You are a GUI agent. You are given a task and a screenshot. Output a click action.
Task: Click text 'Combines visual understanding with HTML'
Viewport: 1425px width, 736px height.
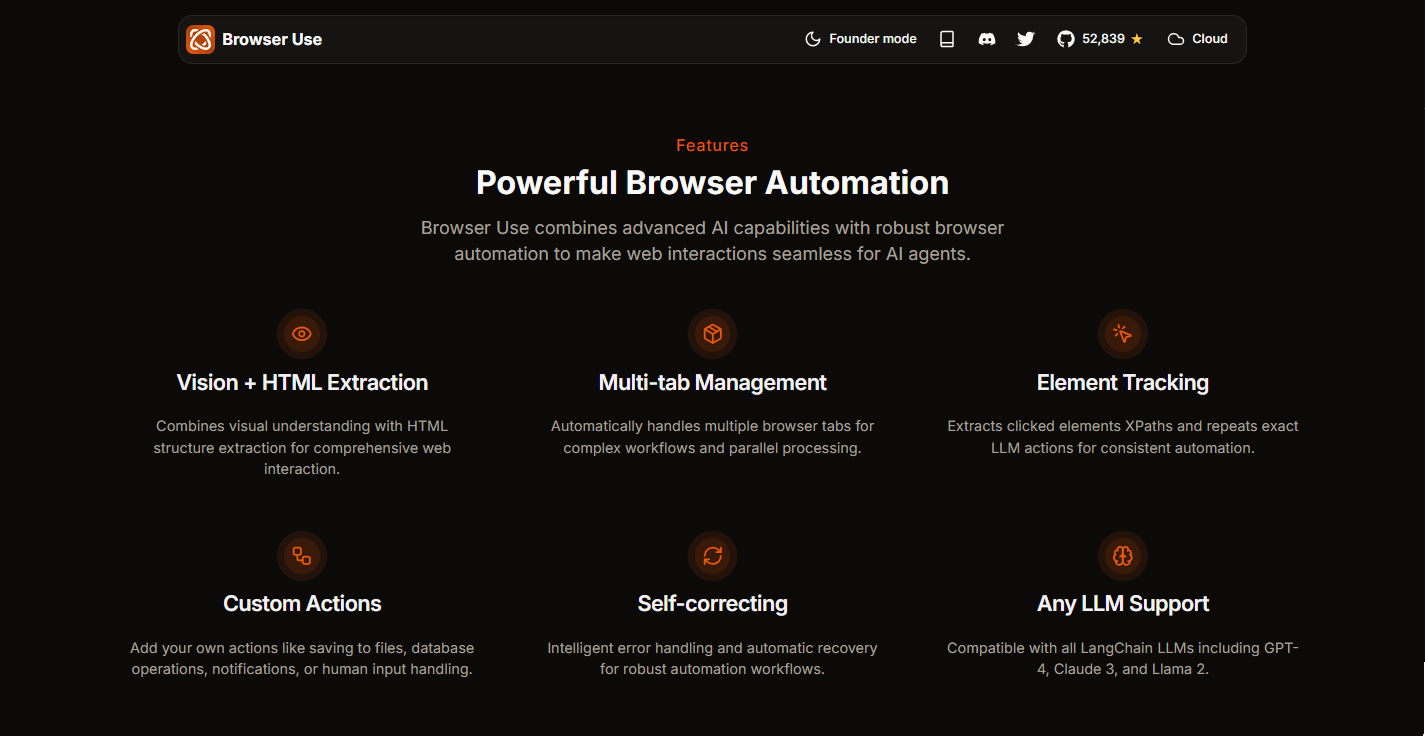[302, 426]
